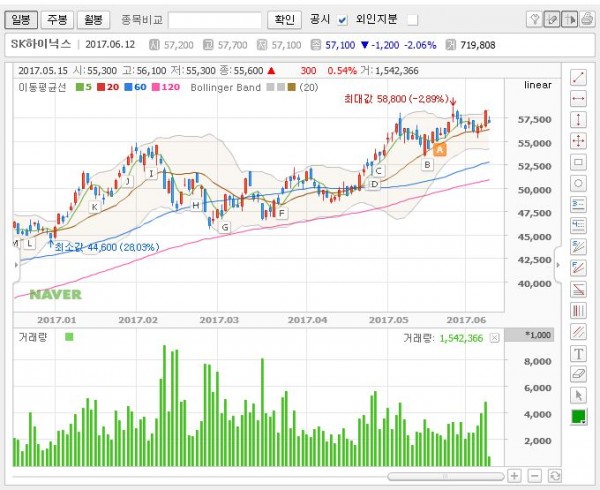600x490 pixels.
Task: Focus the 종목비교 comparison input field
Action: click(x=215, y=20)
